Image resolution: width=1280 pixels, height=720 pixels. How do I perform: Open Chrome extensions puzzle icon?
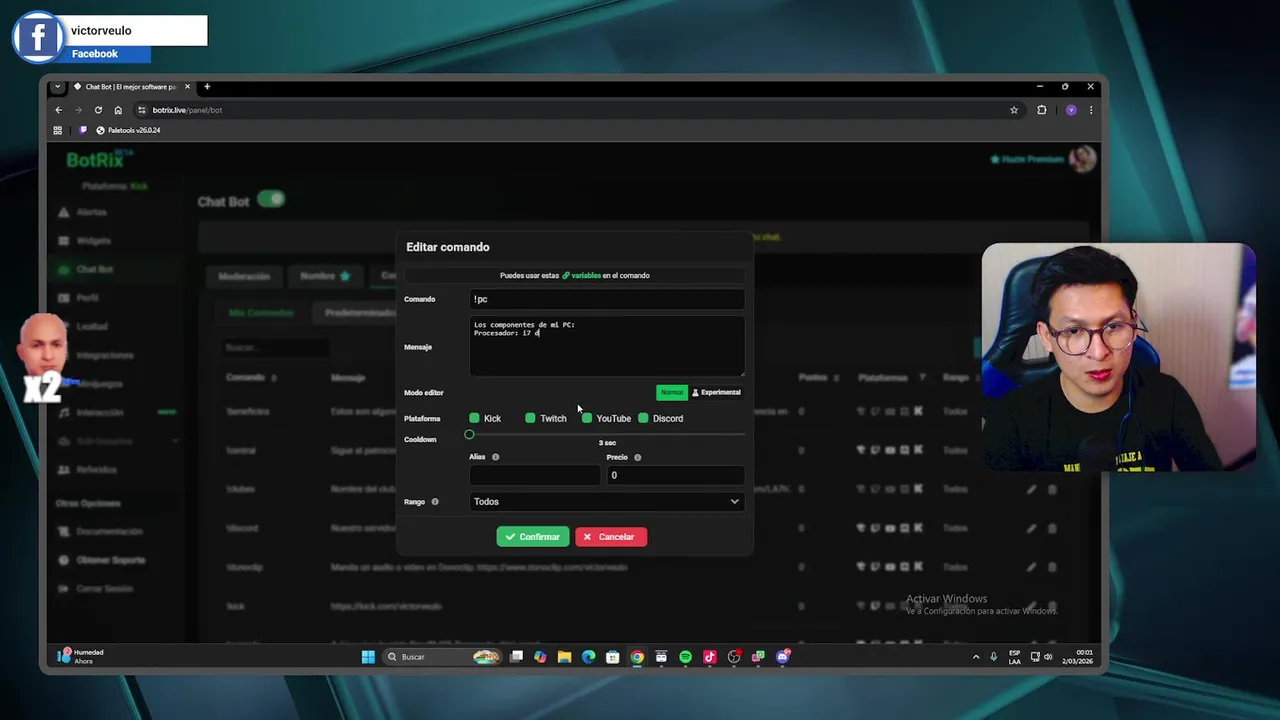(x=1042, y=110)
